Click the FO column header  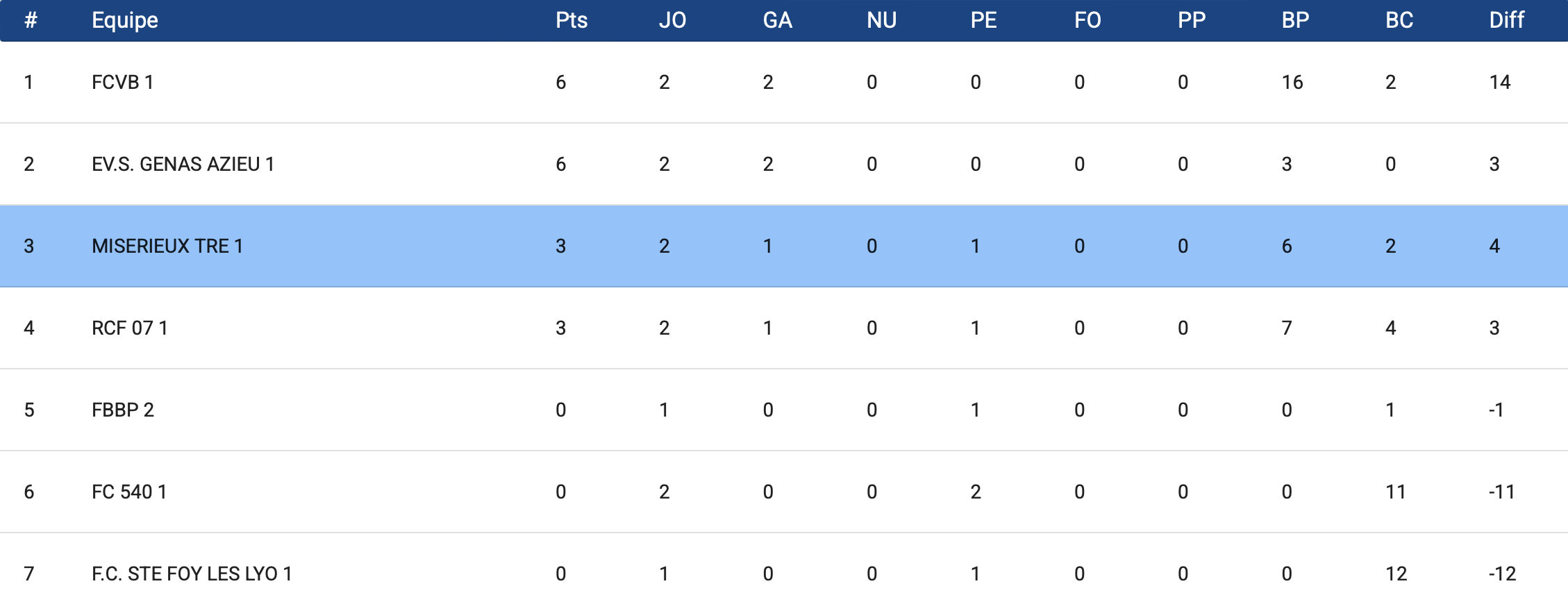pyautogui.click(x=1087, y=20)
